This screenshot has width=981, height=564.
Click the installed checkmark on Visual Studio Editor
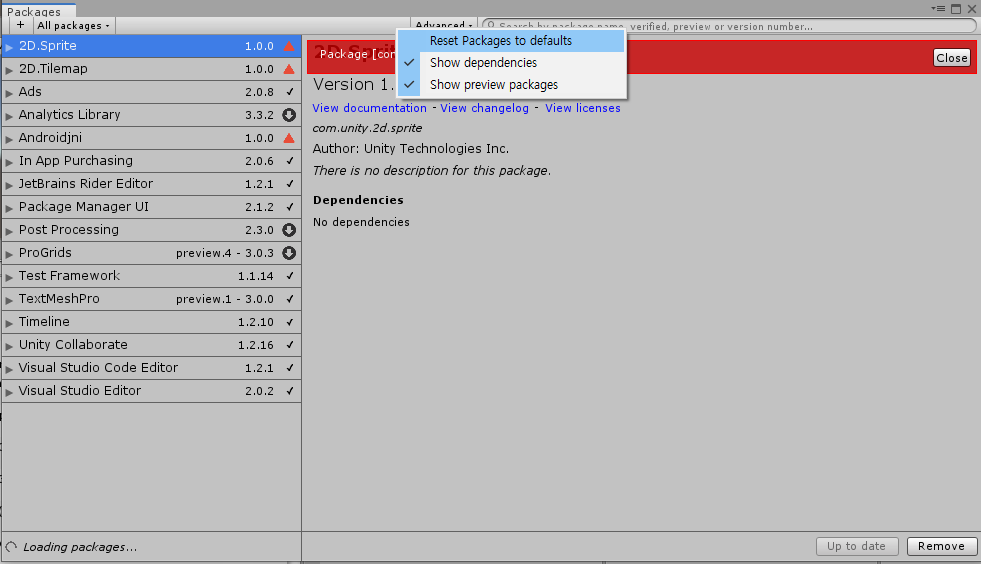click(x=290, y=391)
